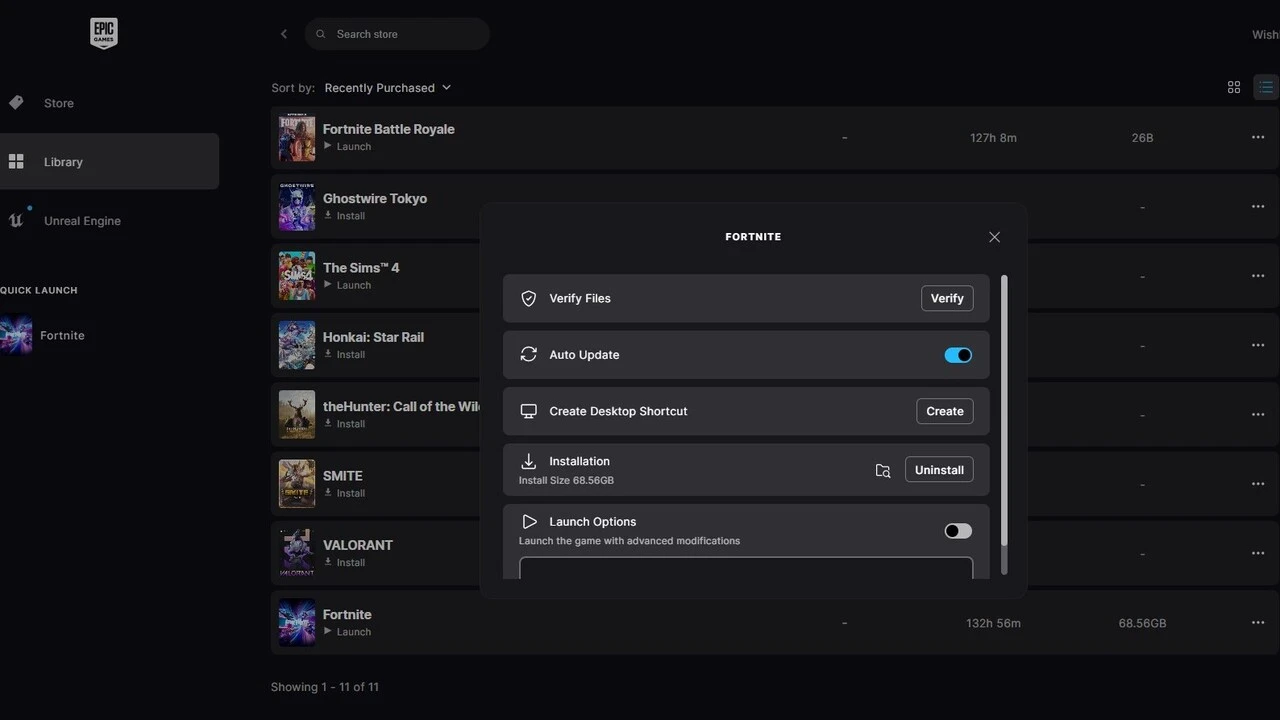The image size is (1280, 720).
Task: Uninstall Fortnite
Action: point(939,470)
